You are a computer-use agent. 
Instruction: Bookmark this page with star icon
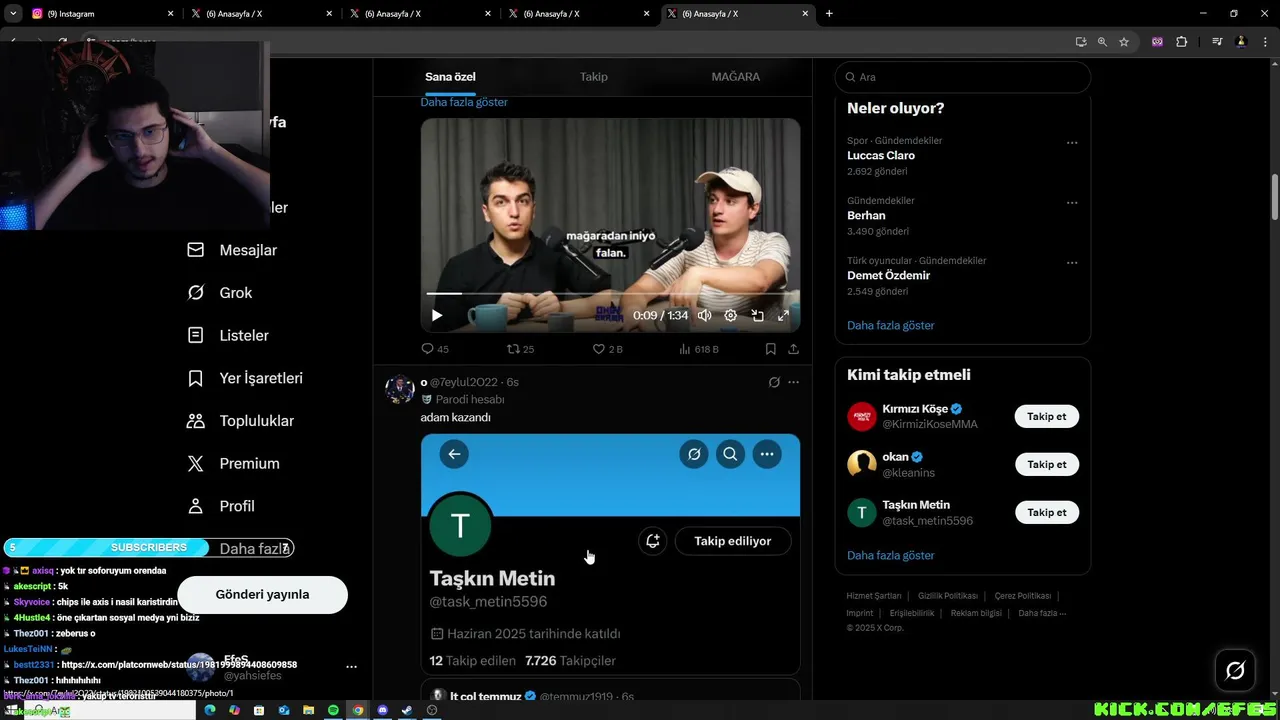pos(1124,42)
